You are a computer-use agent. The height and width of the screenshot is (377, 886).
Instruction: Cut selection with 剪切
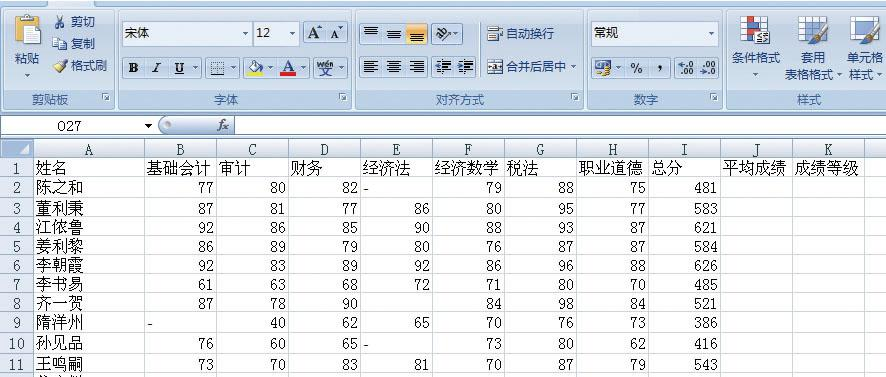click(75, 23)
